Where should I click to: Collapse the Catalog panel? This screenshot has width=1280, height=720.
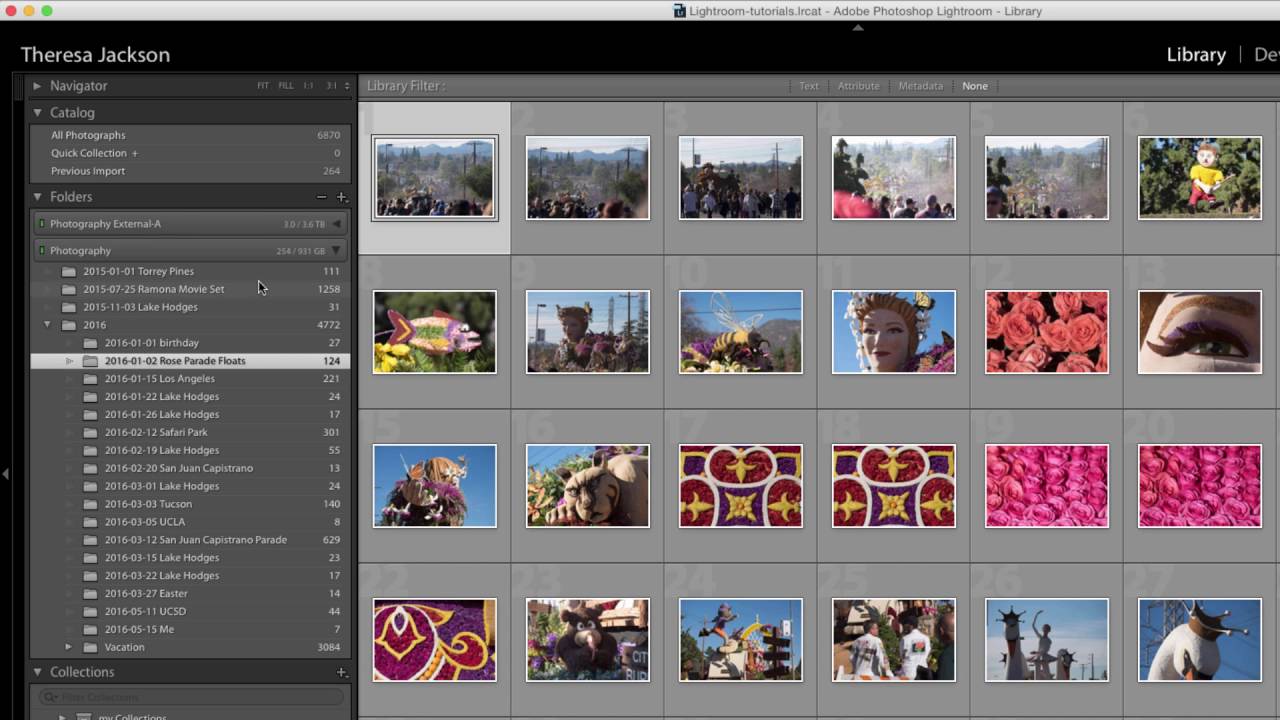coord(37,113)
